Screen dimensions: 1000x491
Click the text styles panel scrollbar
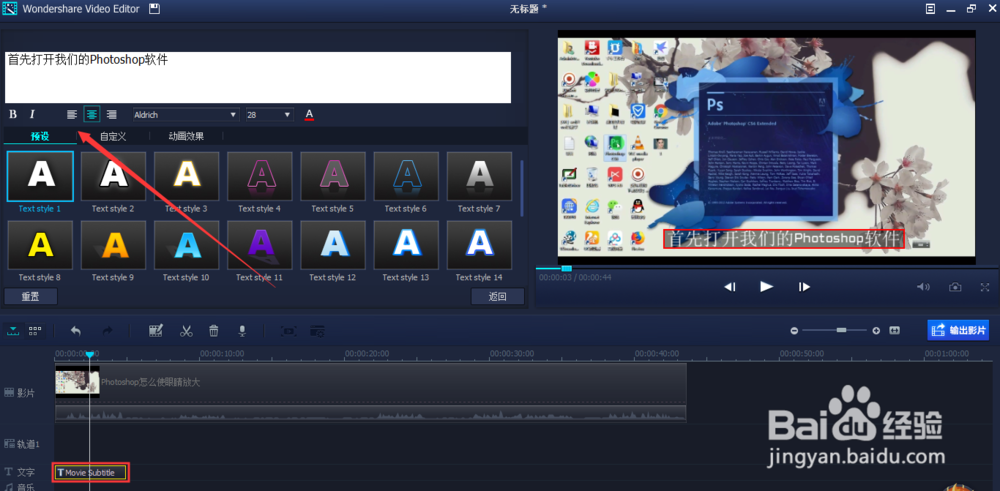(x=522, y=188)
